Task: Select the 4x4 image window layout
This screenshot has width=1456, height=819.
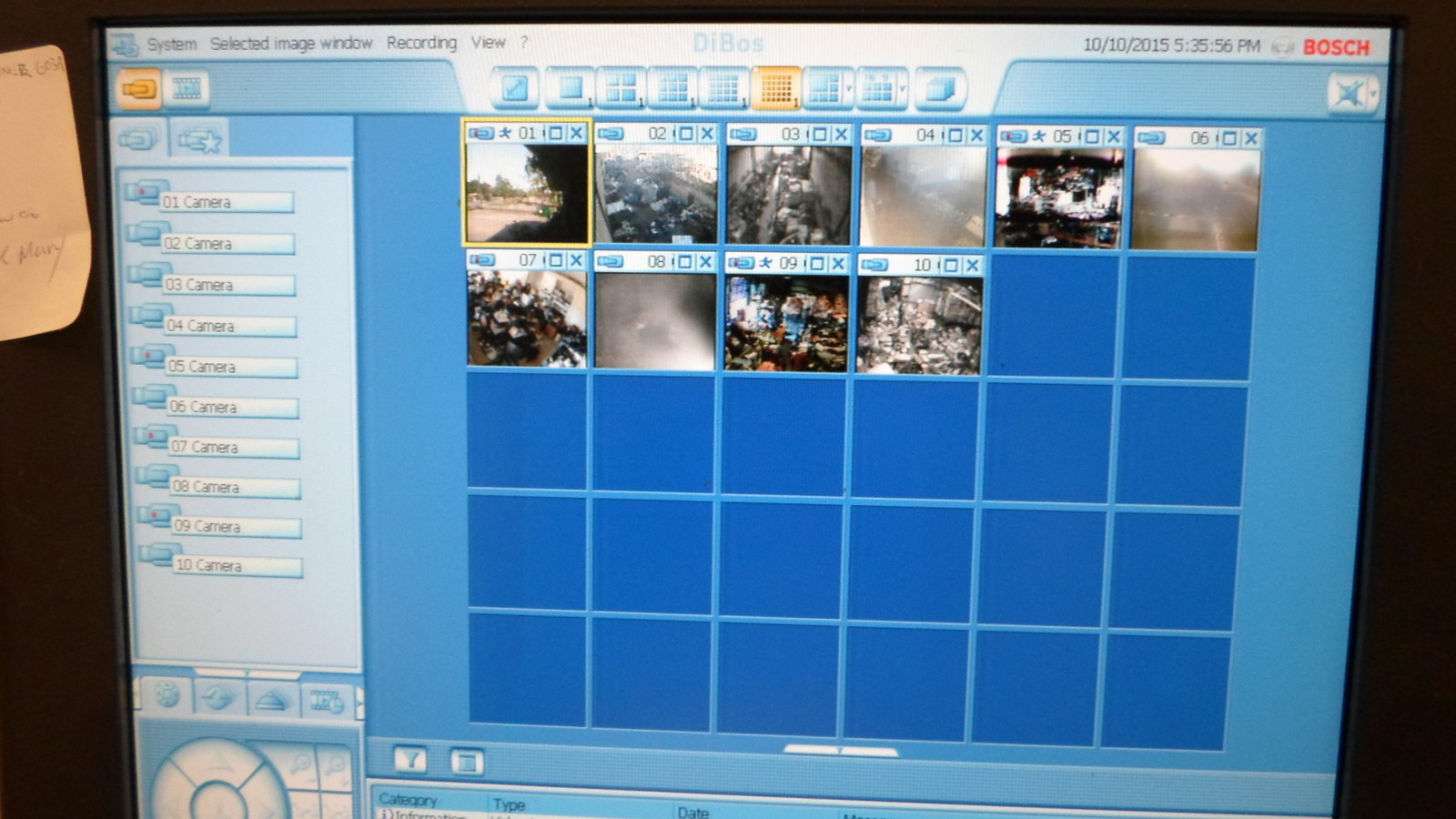Action: pyautogui.click(x=723, y=88)
